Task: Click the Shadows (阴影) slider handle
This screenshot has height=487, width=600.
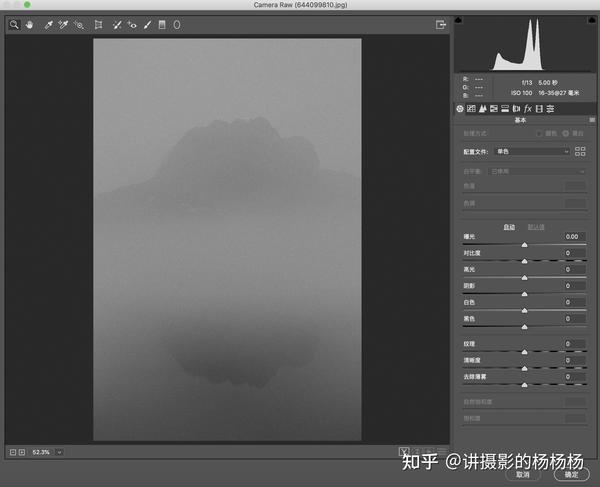Action: pyautogui.click(x=525, y=294)
